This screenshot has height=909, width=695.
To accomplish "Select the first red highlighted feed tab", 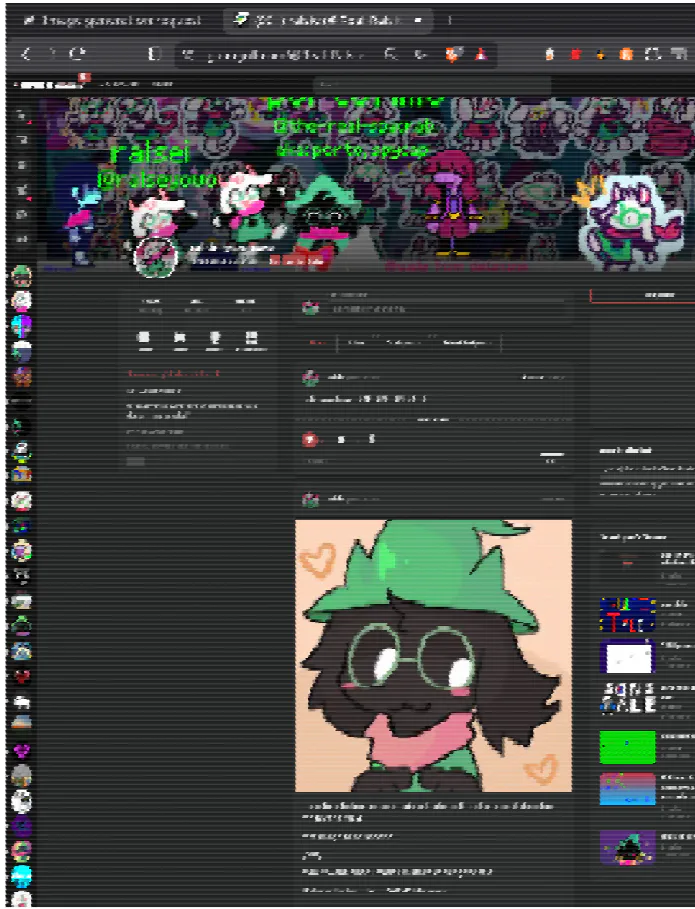I will [x=318, y=343].
